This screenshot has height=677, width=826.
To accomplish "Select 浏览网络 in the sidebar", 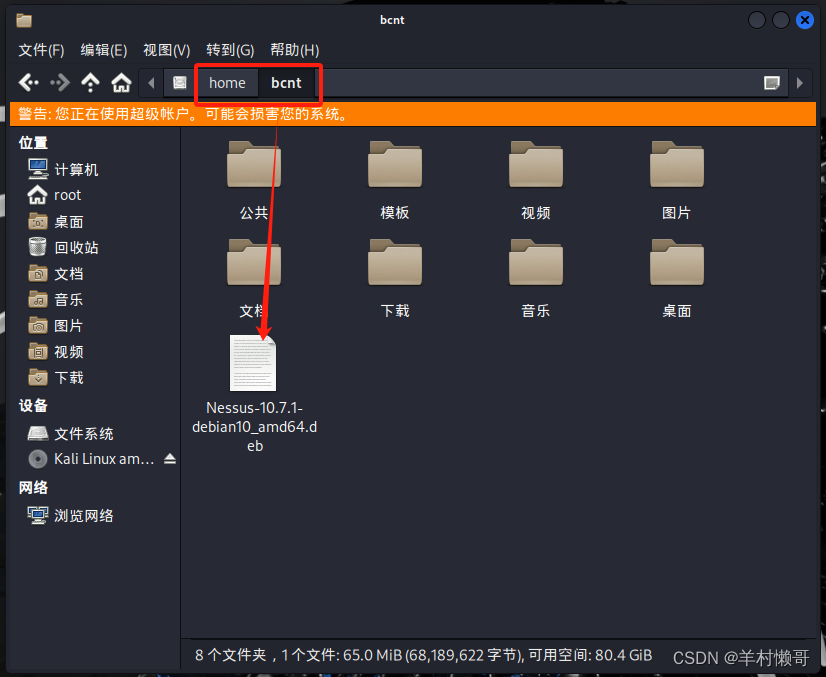I will (x=70, y=515).
